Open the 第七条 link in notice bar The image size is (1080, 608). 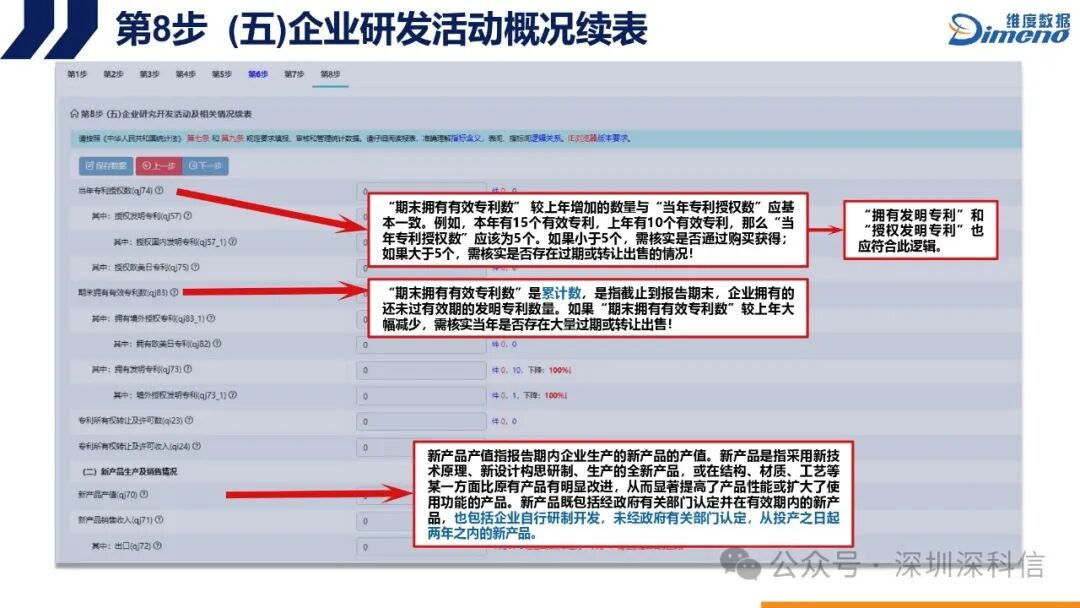(x=198, y=138)
